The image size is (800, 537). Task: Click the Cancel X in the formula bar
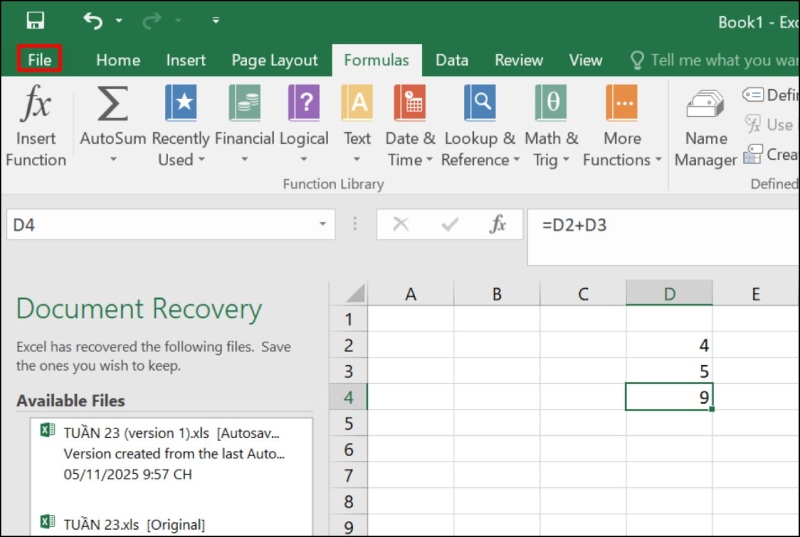point(401,224)
